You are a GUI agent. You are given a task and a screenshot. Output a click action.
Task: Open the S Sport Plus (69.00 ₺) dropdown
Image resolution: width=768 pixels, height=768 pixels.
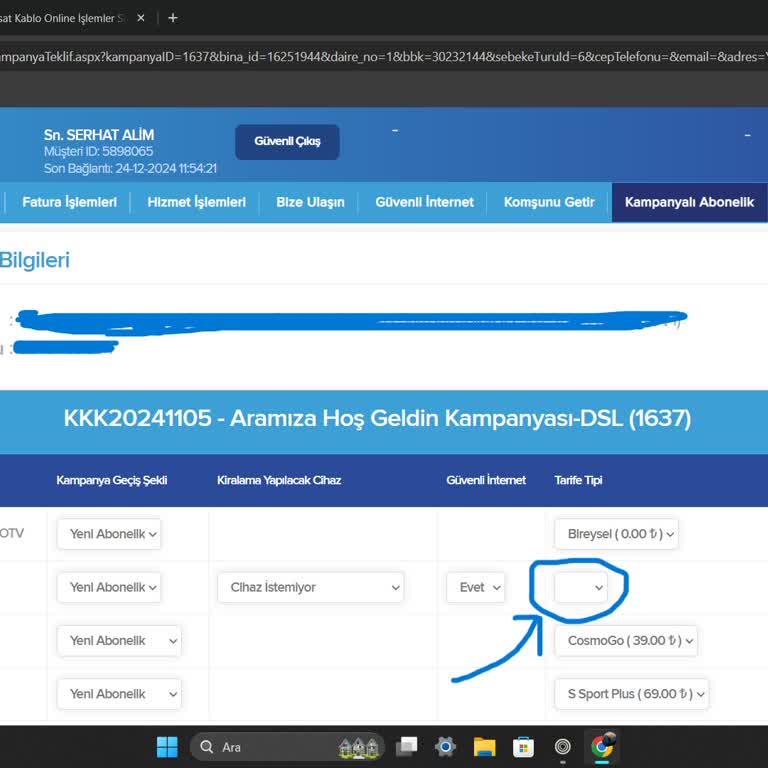[631, 694]
